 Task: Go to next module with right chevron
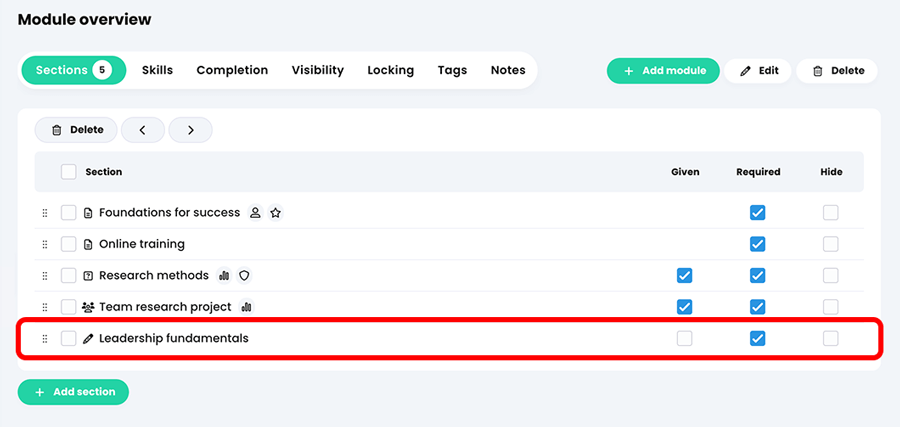[x=191, y=130]
